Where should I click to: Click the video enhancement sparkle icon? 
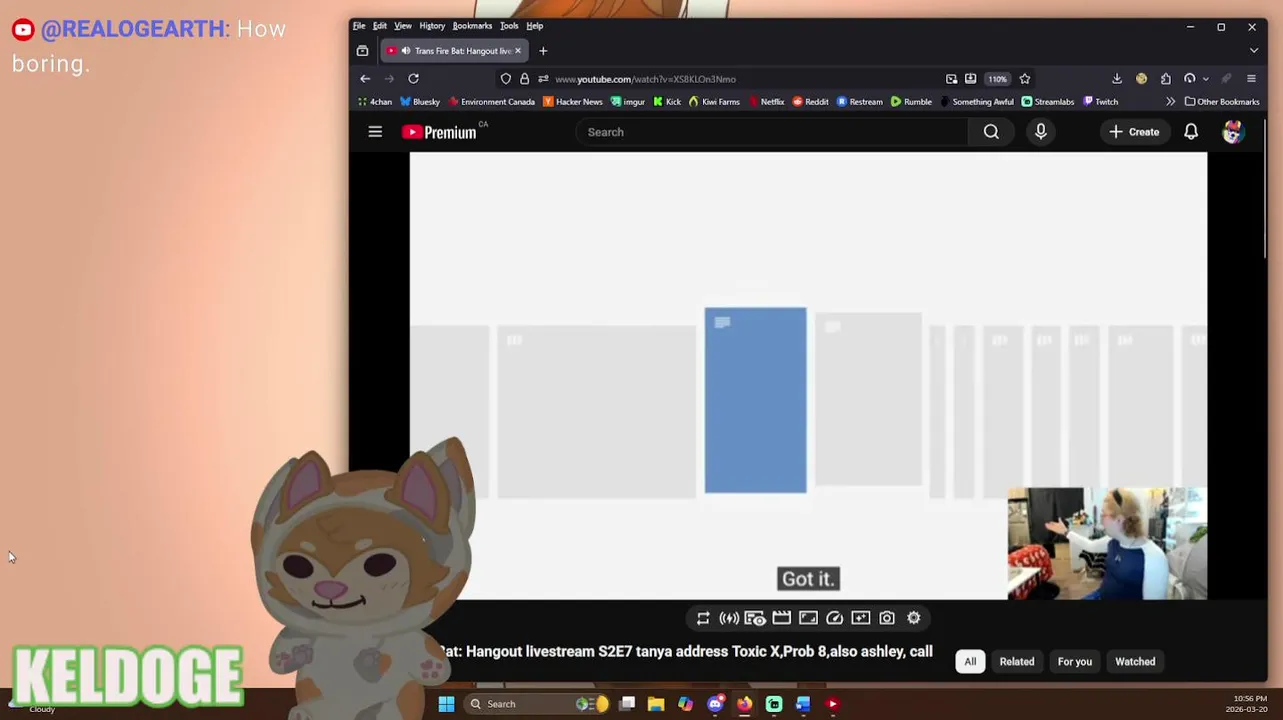[x=861, y=618]
